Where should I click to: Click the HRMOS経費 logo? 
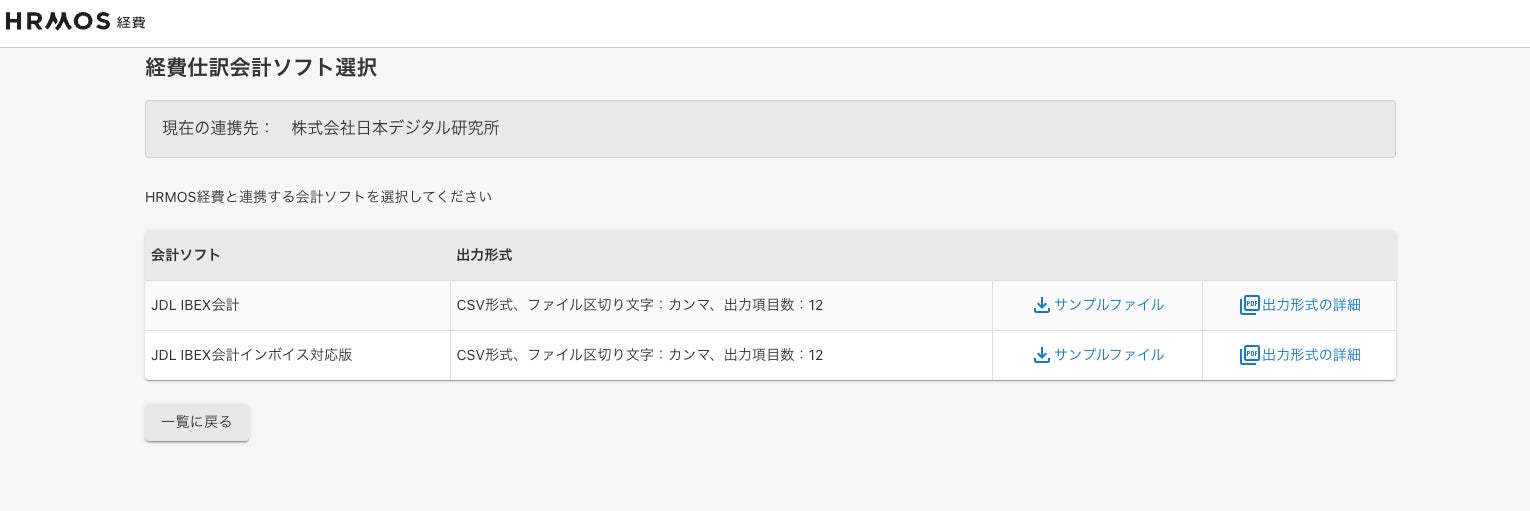(75, 21)
